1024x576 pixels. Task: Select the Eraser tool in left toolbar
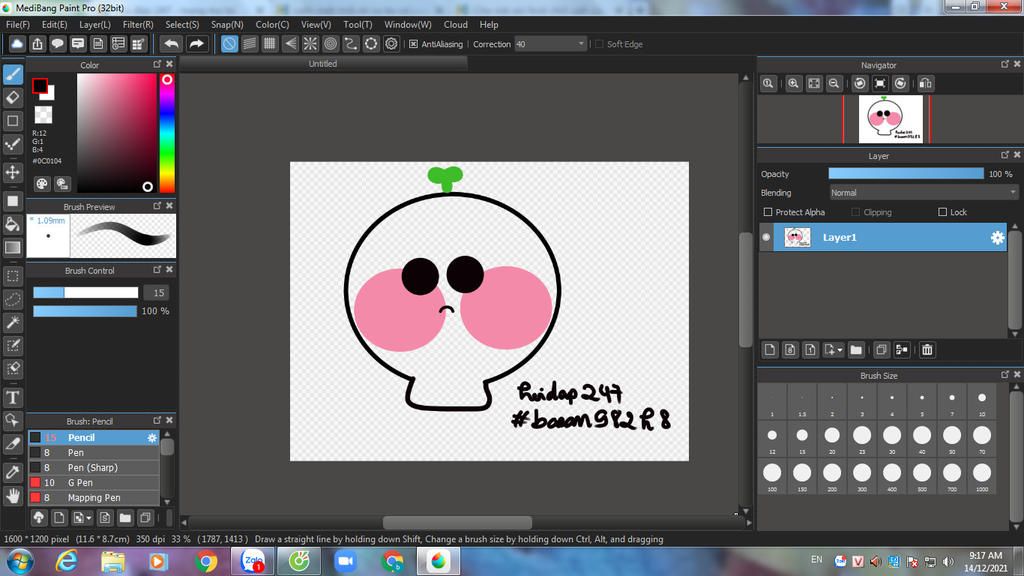(x=13, y=97)
